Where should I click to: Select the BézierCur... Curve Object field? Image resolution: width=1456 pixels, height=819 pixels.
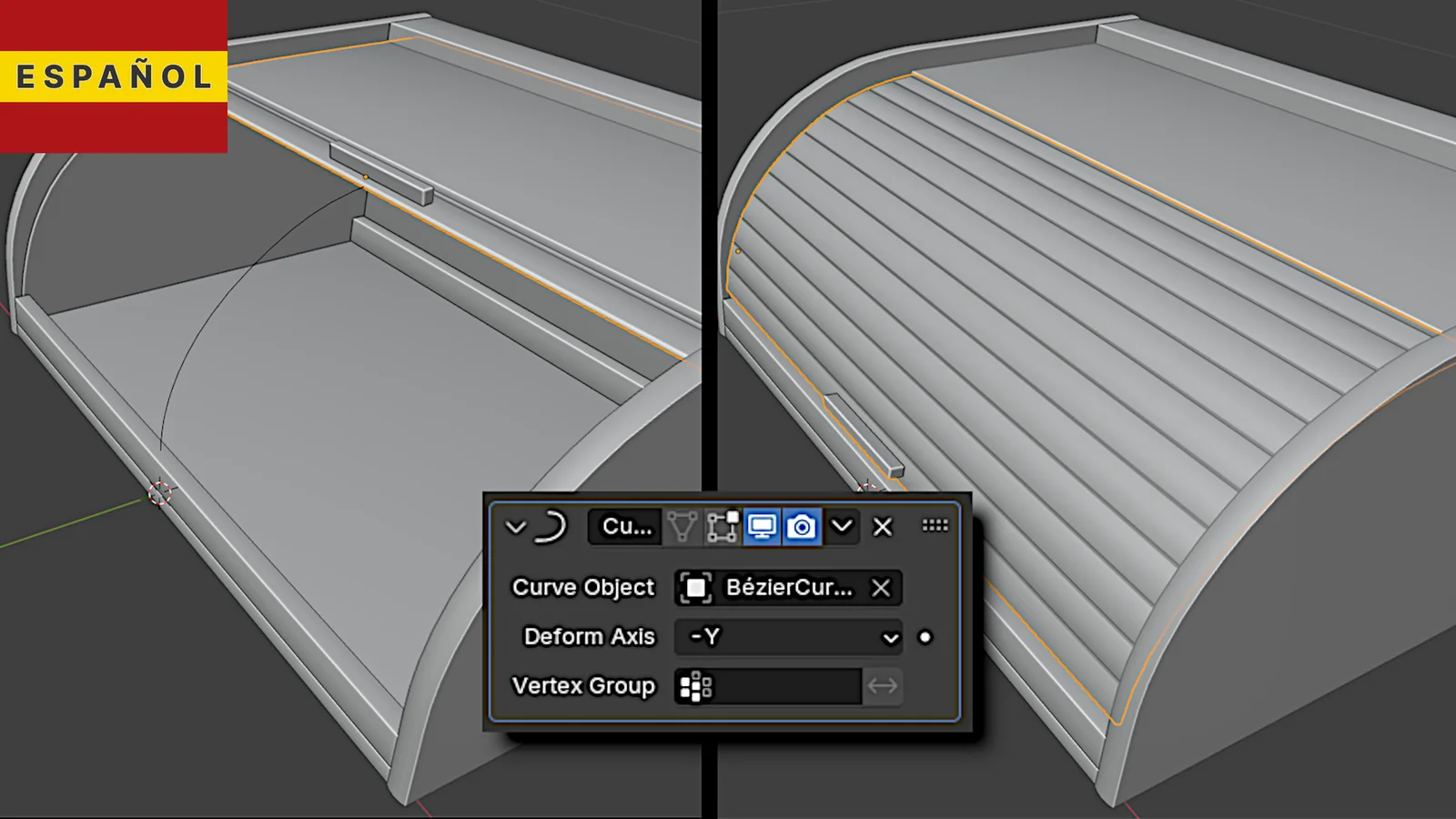pyautogui.click(x=788, y=588)
